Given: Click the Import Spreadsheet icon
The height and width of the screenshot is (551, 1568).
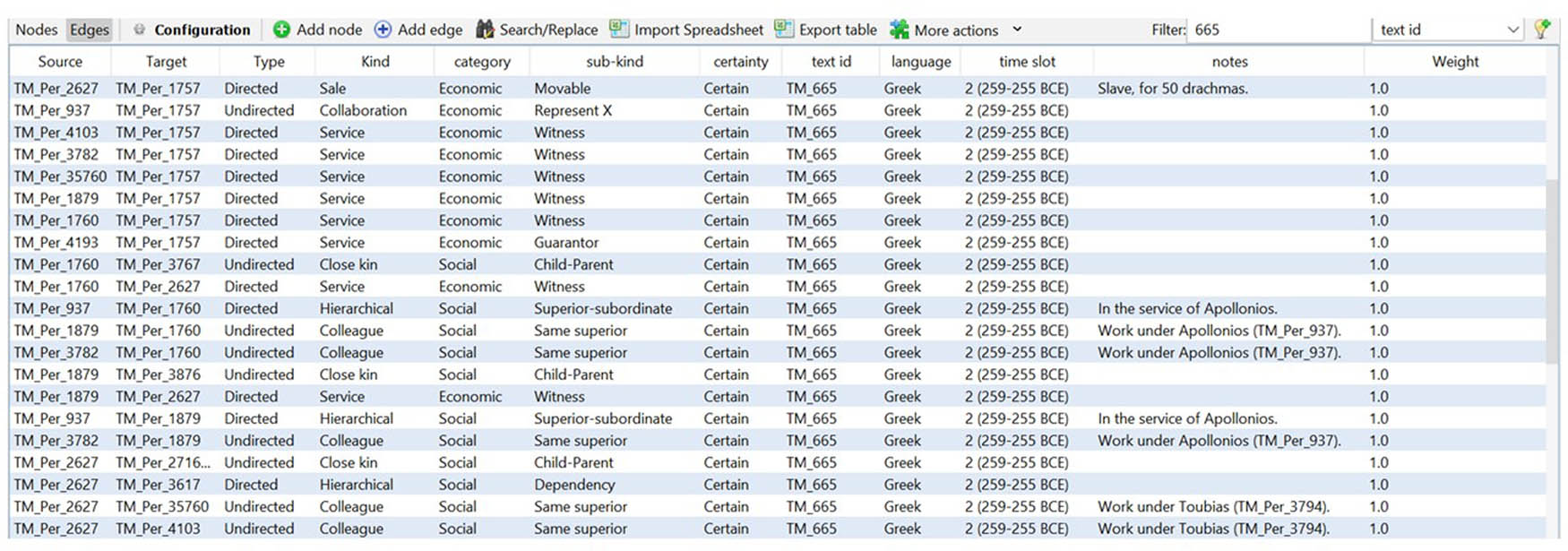Looking at the screenshot, I should point(619,30).
